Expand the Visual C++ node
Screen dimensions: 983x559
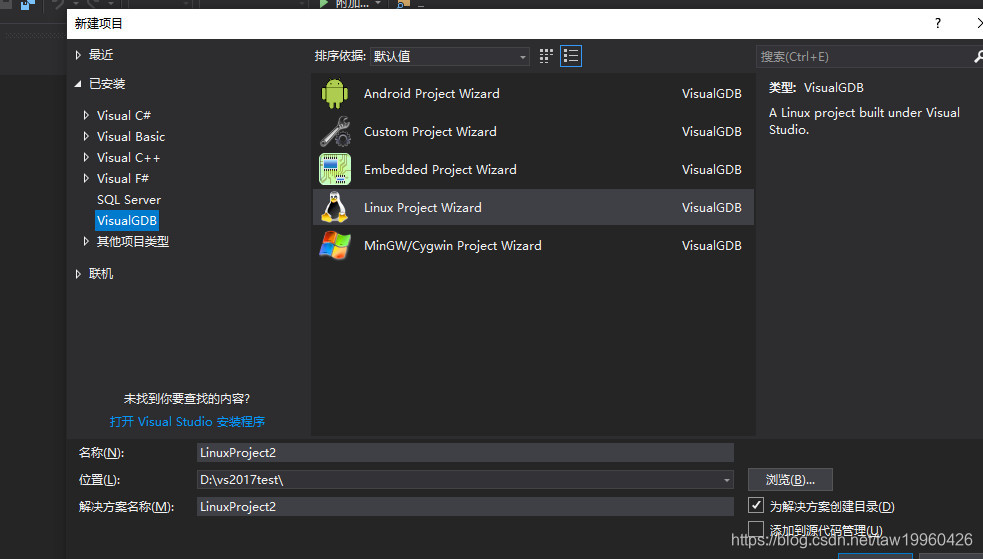click(86, 157)
